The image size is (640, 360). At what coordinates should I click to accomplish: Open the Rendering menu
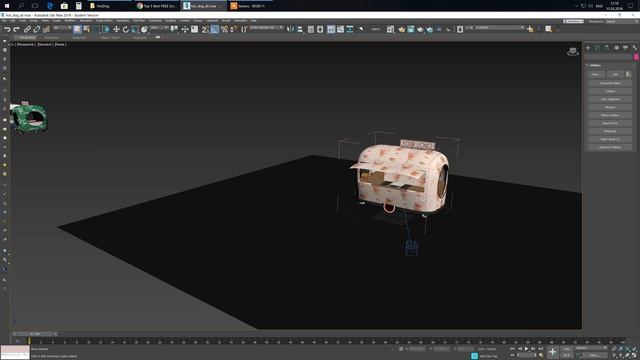click(x=122, y=20)
